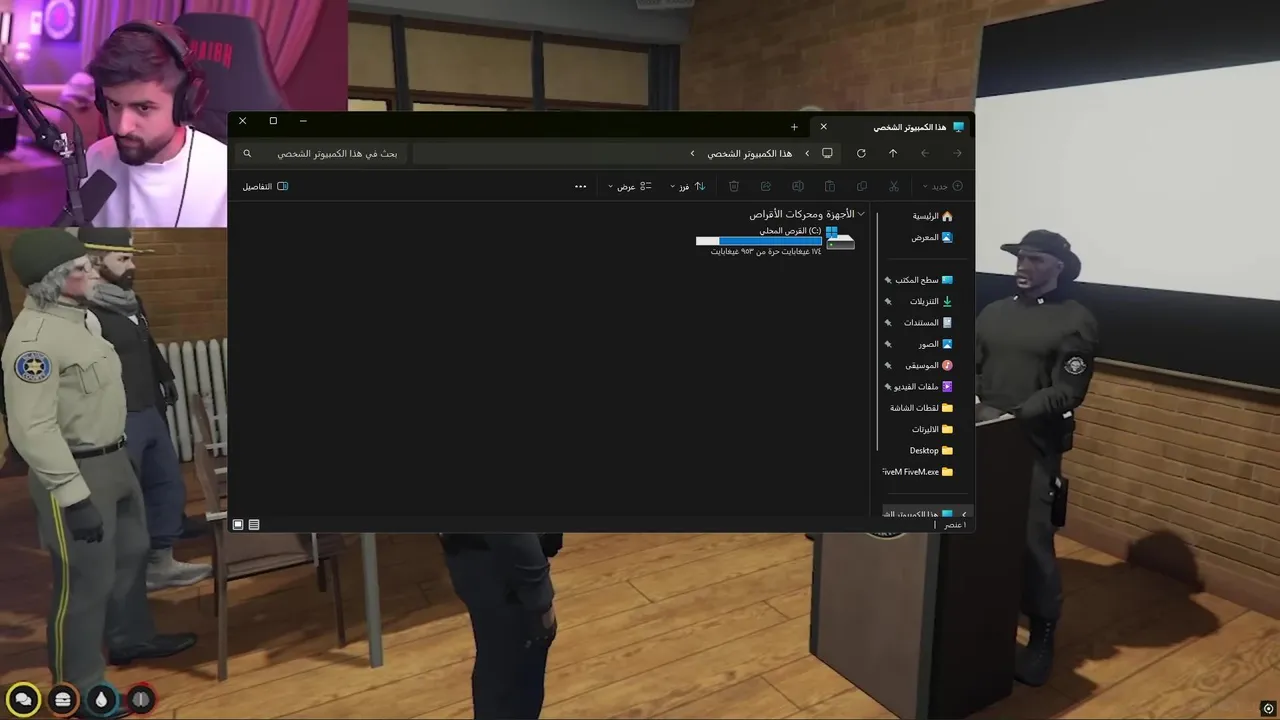1280x720 pixels.
Task: Click the monitor icon in address bar
Action: 827,153
